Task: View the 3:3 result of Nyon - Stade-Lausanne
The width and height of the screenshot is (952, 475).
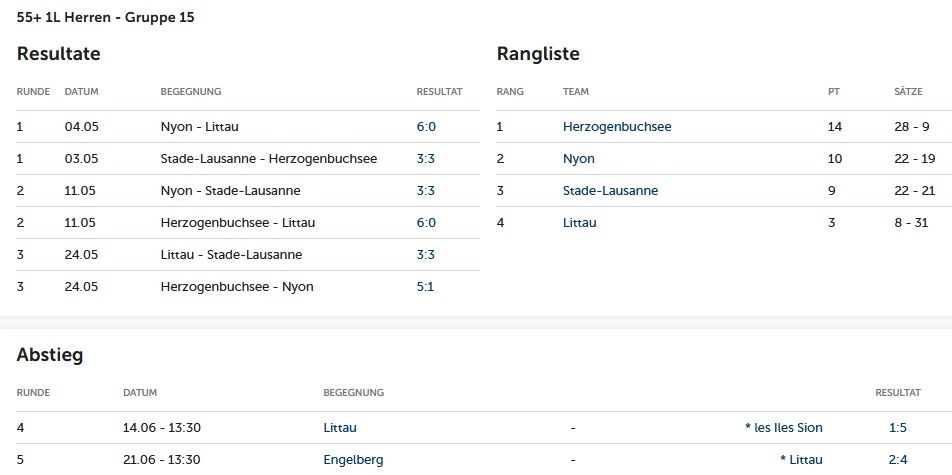Action: pyautogui.click(x=426, y=191)
